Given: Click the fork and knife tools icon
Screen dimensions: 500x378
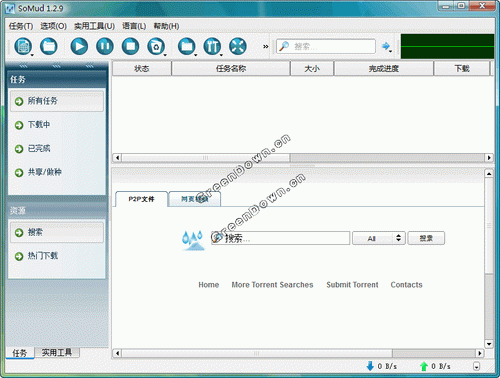Looking at the screenshot, I should tap(212, 46).
